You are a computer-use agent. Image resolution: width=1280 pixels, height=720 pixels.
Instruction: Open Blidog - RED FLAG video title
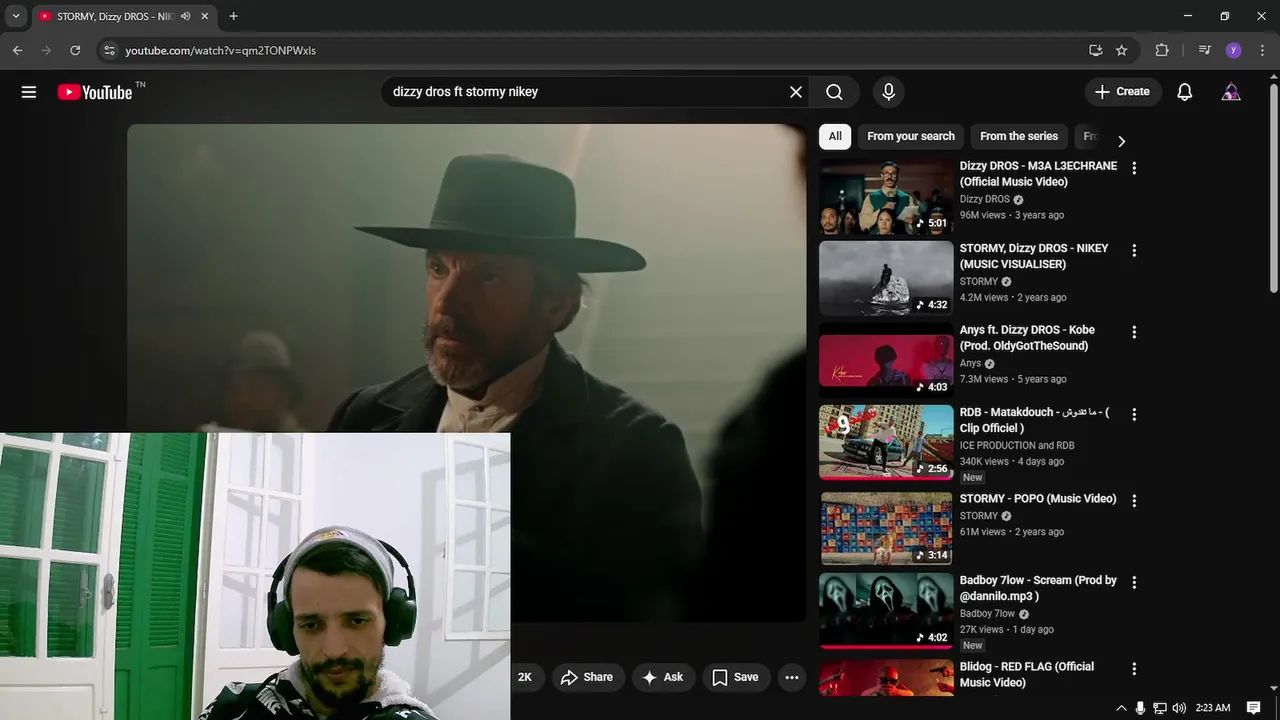[x=1027, y=674]
